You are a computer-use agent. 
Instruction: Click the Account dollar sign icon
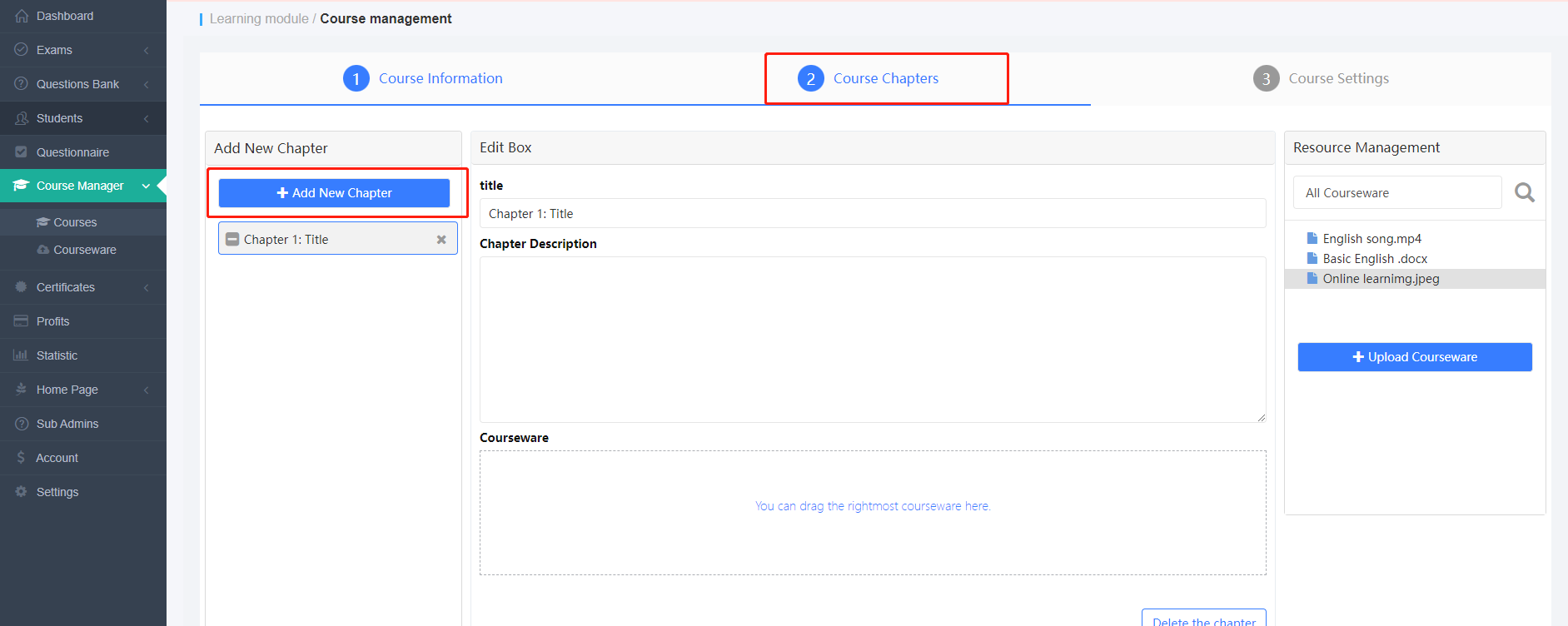pyautogui.click(x=21, y=458)
